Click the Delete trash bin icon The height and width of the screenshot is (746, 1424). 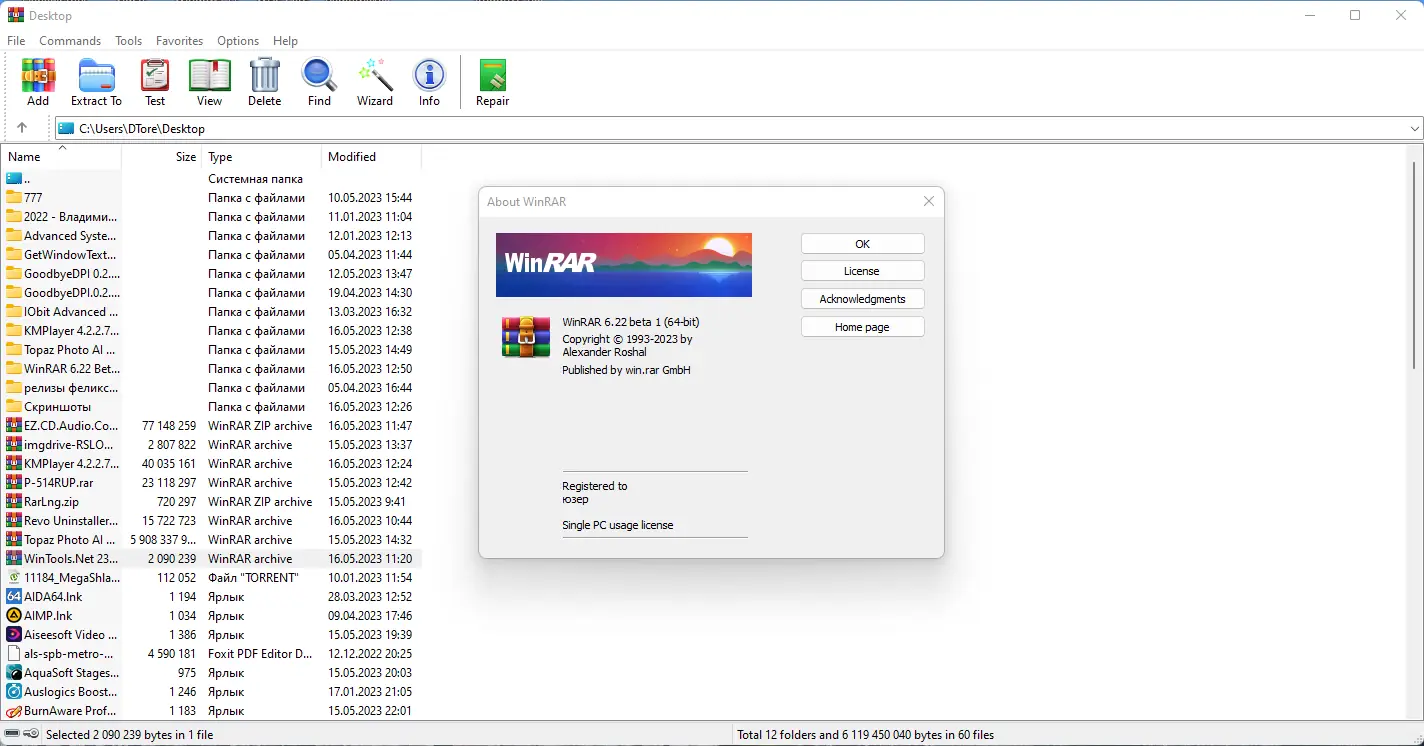coord(265,76)
